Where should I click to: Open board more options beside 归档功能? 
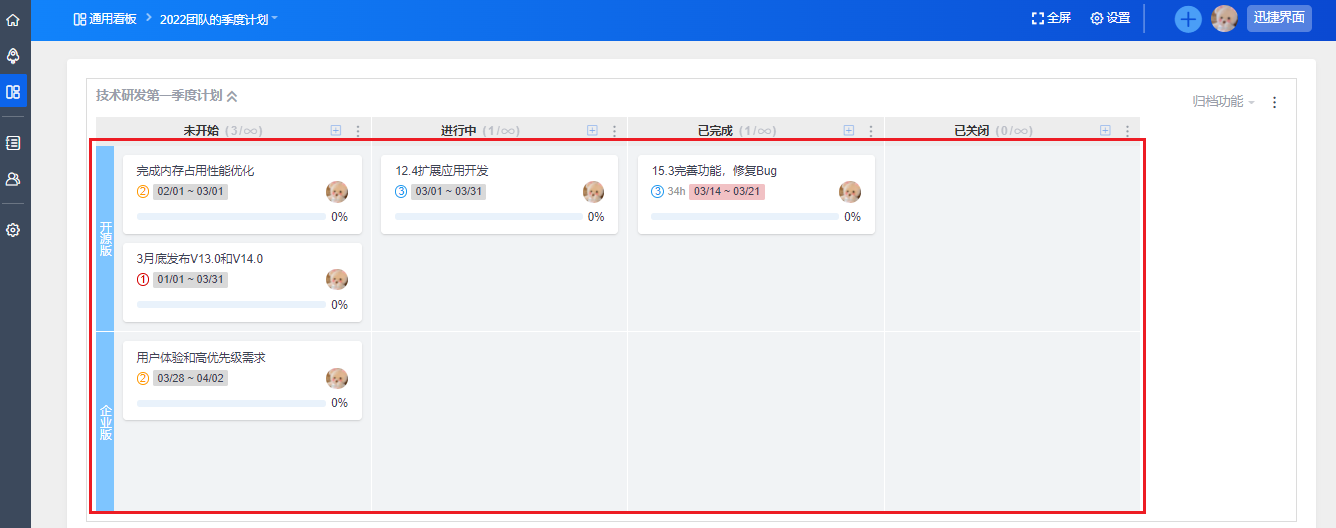click(x=1274, y=102)
